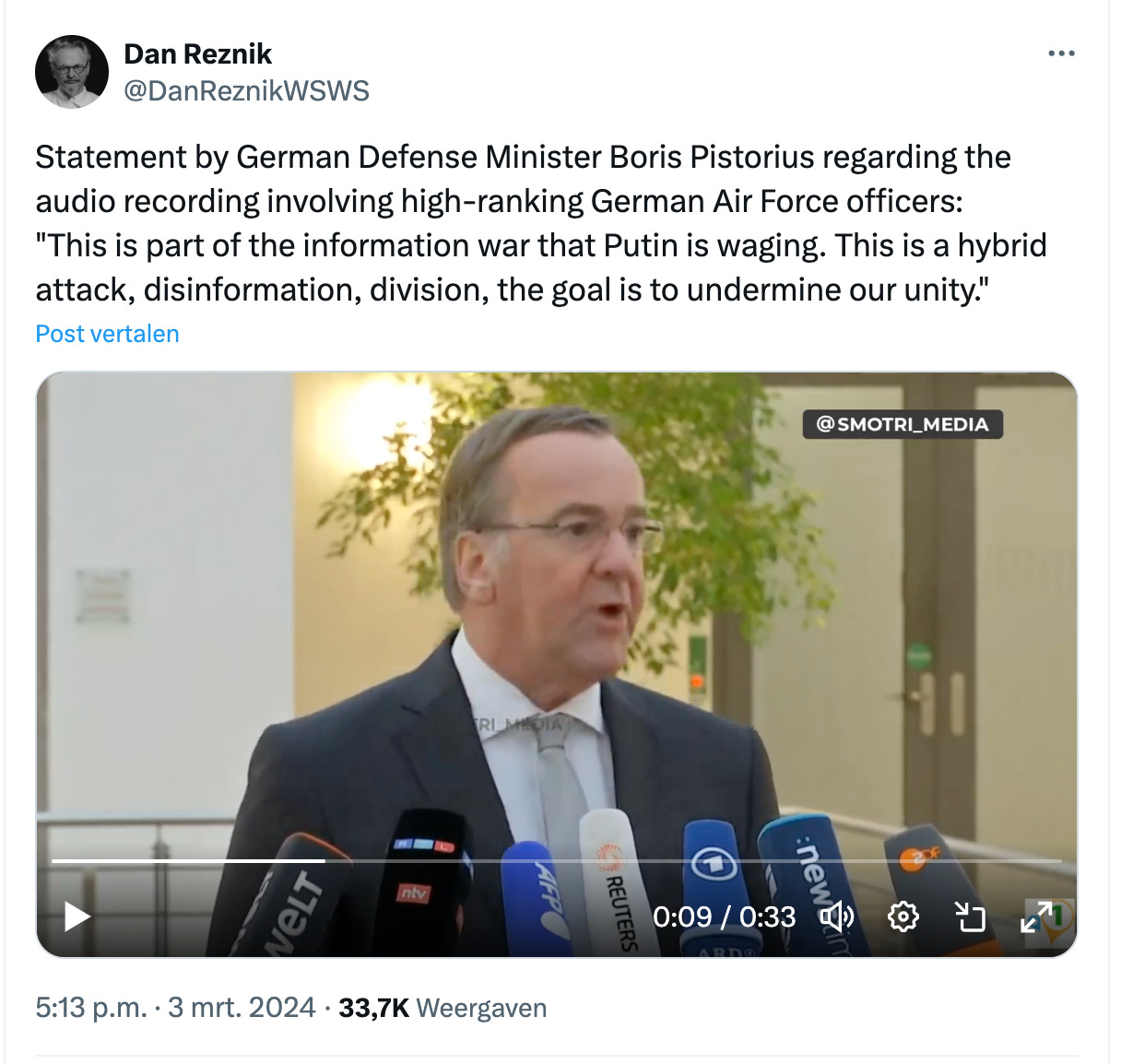The image size is (1121, 1064).
Task: Click the date 3 mrt. 2024
Action: 242,1008
